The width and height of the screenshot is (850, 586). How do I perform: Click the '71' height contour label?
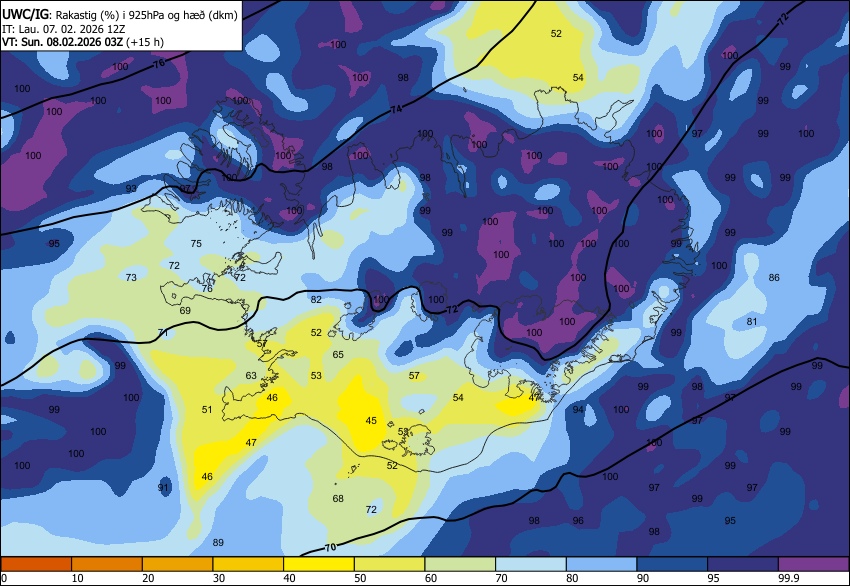[163, 332]
